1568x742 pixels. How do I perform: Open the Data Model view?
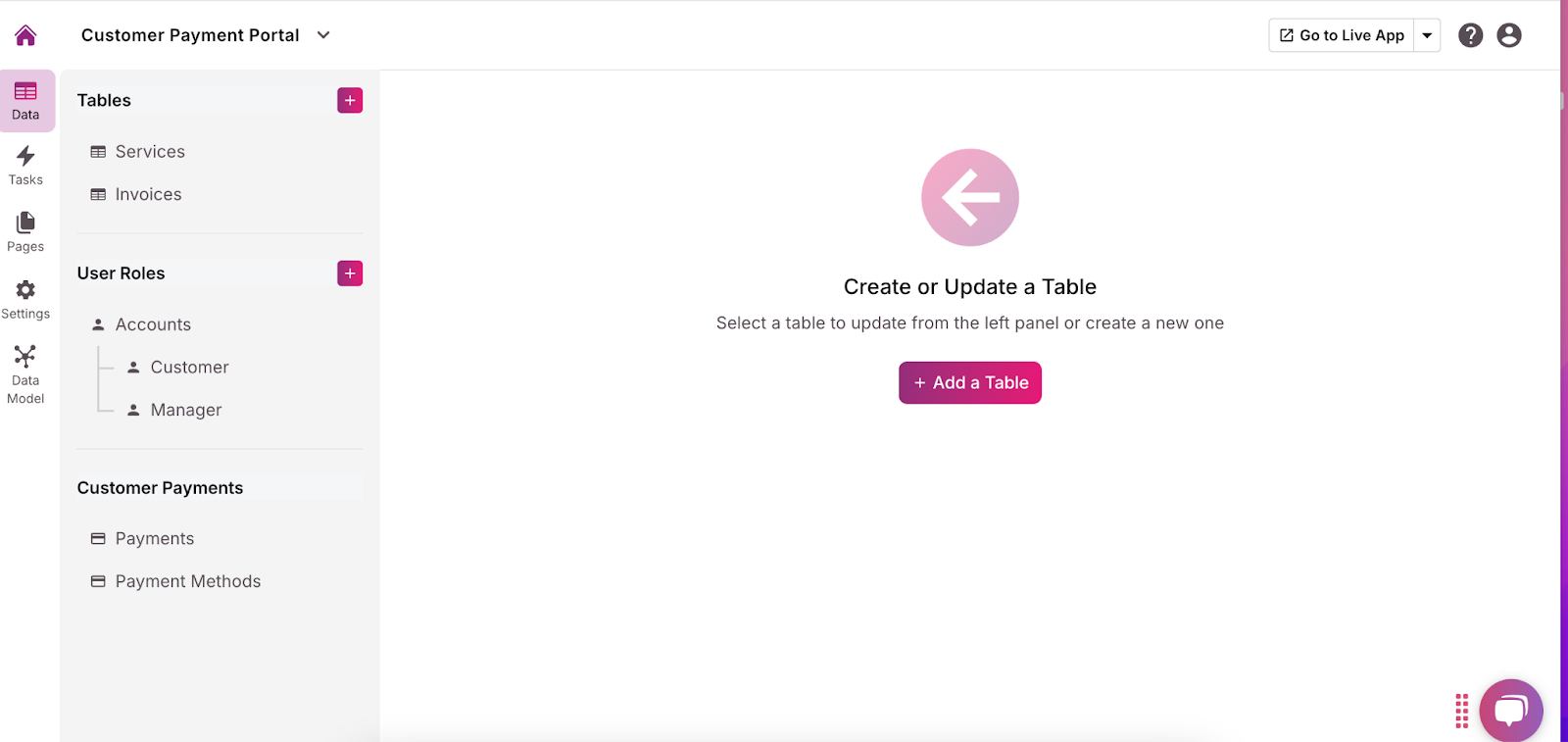pos(25,374)
